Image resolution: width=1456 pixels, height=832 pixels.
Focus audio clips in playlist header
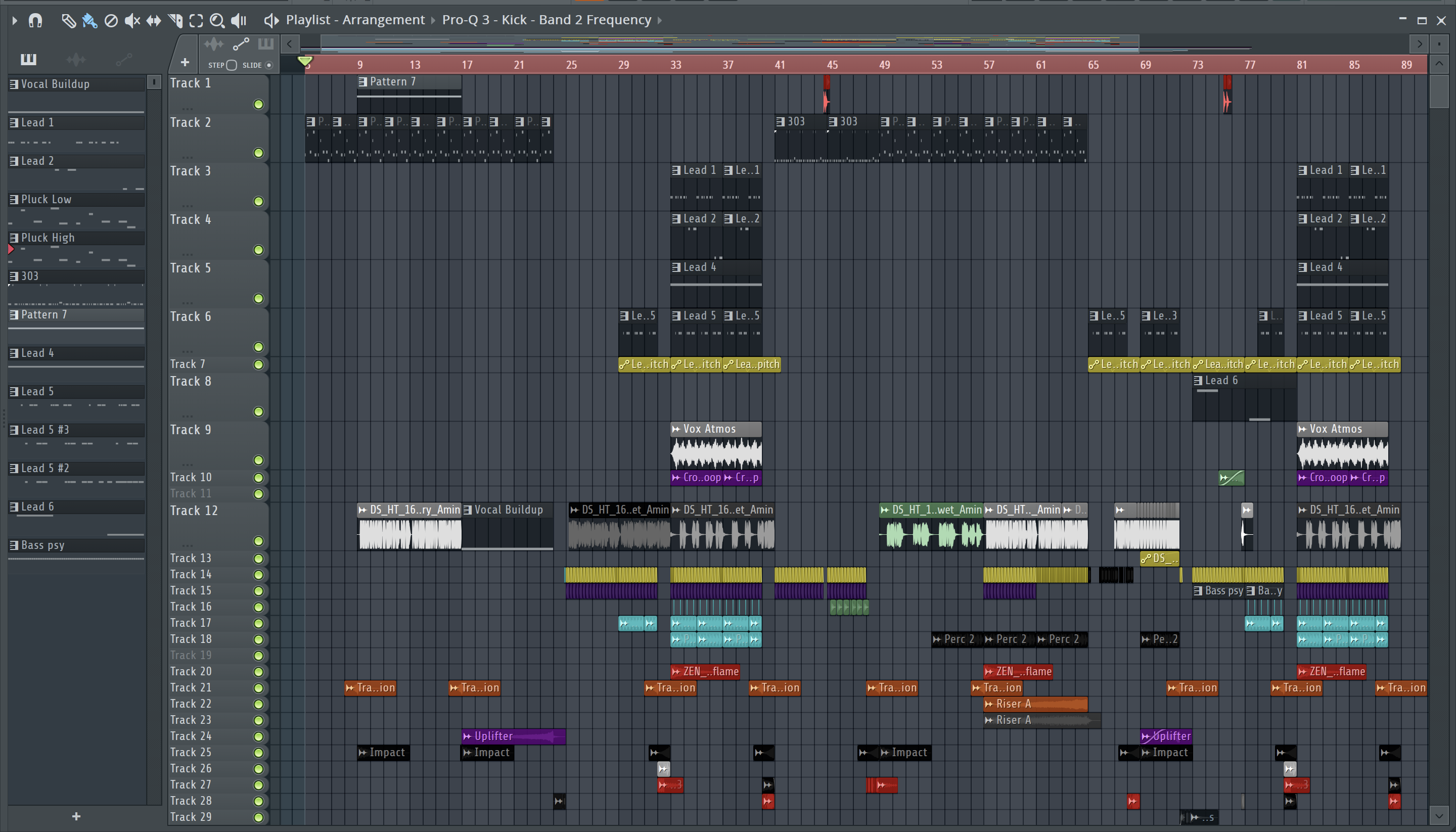click(x=214, y=44)
